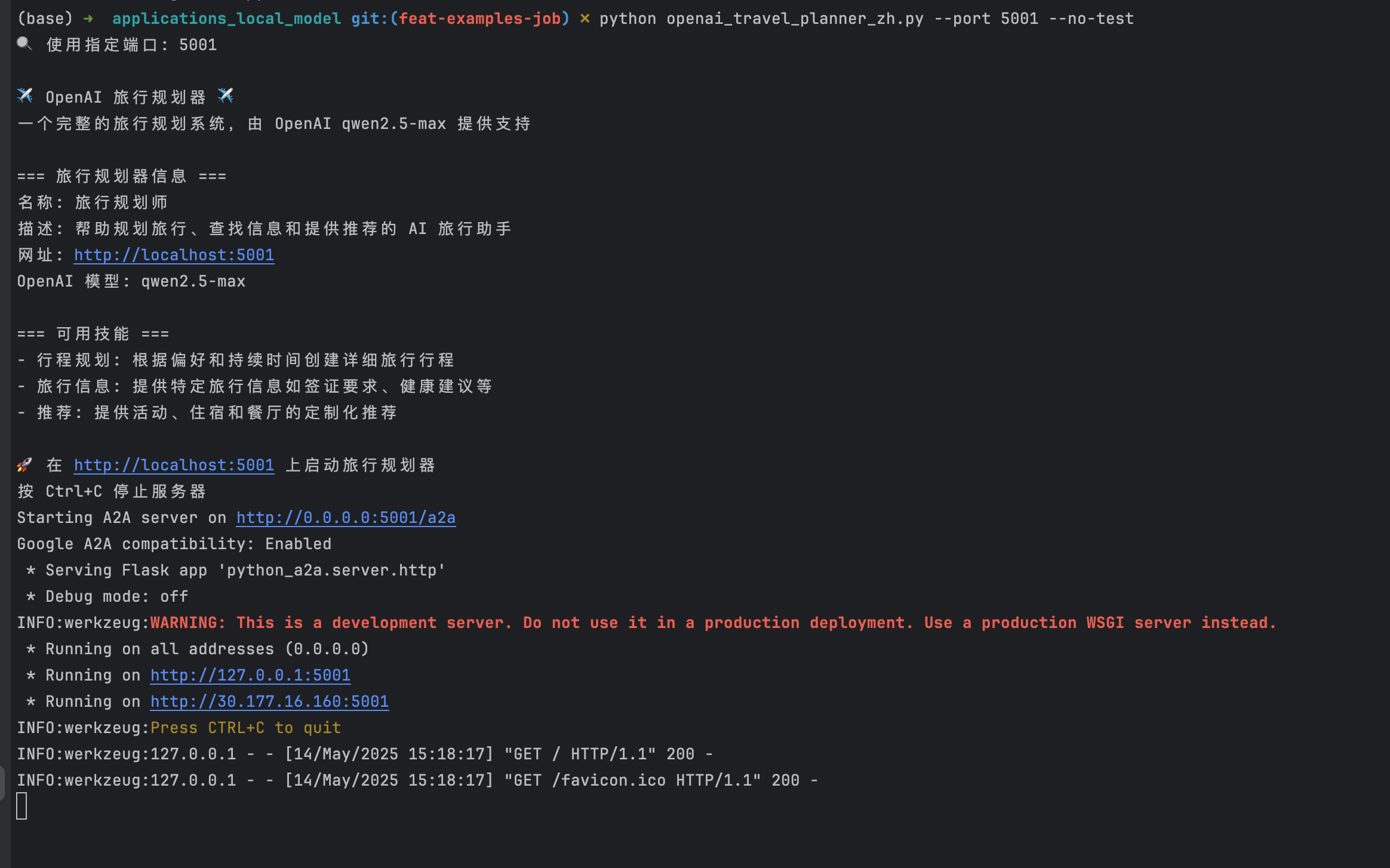Open the localhost link in the rocket startup line
This screenshot has width=1390, height=868.
click(173, 464)
